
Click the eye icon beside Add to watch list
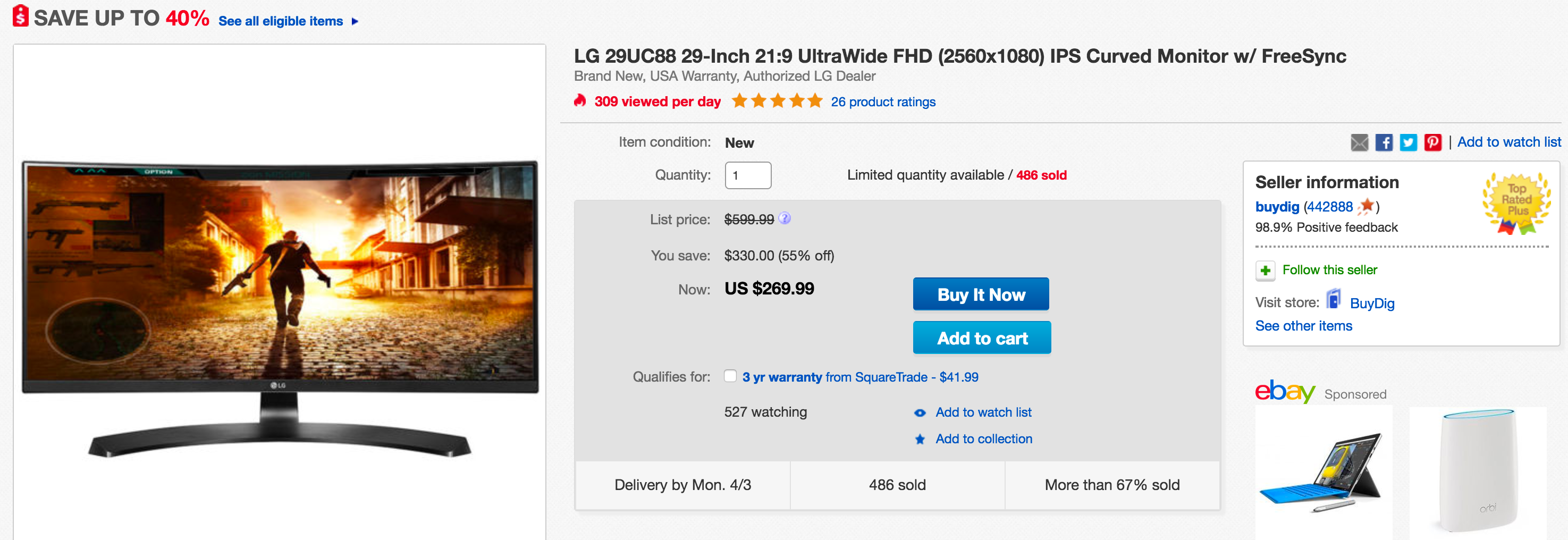pyautogui.click(x=920, y=413)
